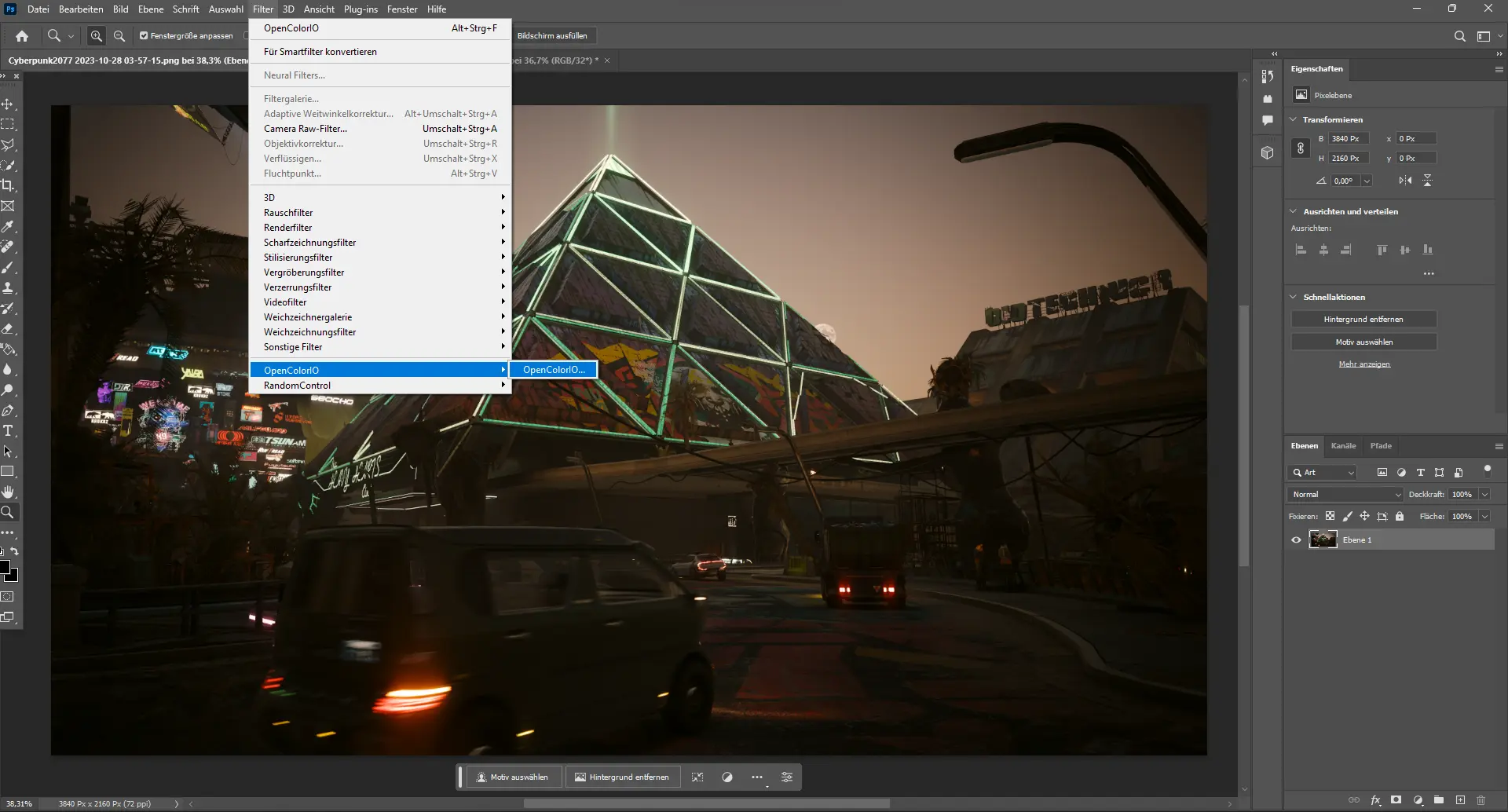This screenshot has height=812, width=1508.
Task: Open the blend mode Normal dropdown
Action: [1345, 494]
